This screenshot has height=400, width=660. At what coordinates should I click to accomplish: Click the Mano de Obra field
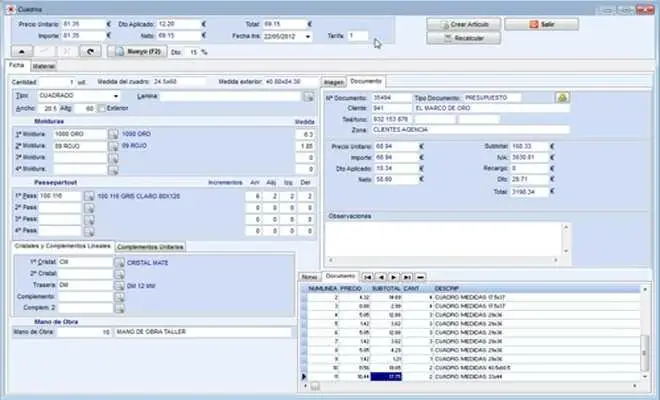tap(84, 332)
